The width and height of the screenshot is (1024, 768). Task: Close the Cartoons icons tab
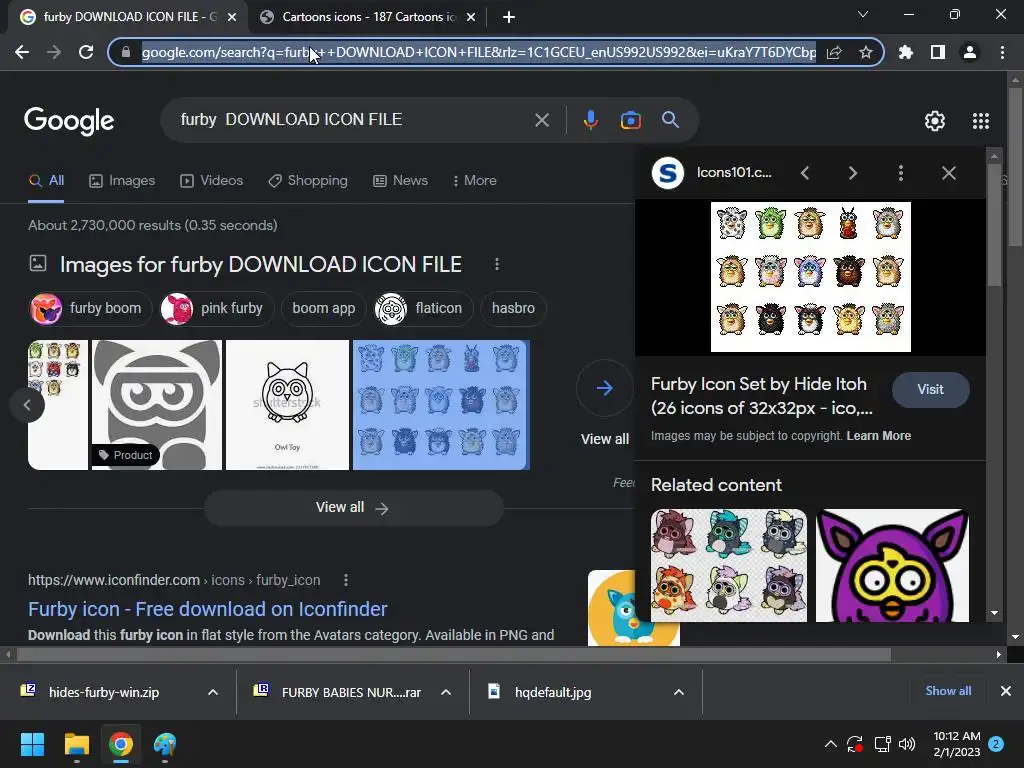471,17
